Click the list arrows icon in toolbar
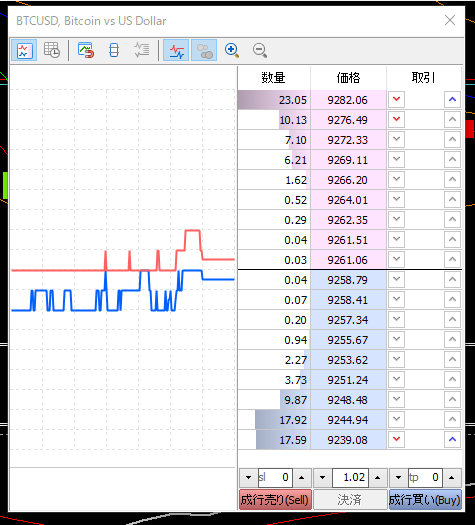Image resolution: width=475 pixels, height=525 pixels. (x=142, y=51)
